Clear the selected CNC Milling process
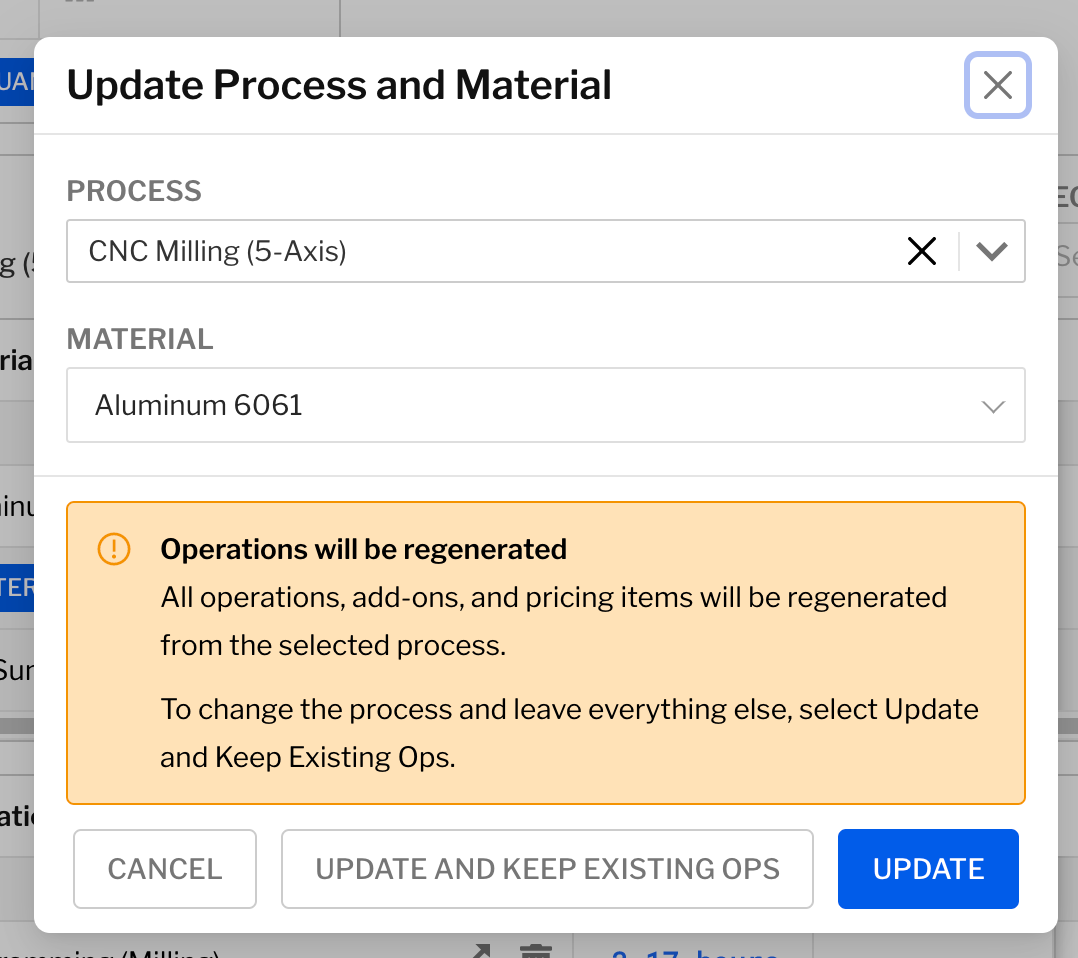Viewport: 1078px width, 958px height. 921,251
